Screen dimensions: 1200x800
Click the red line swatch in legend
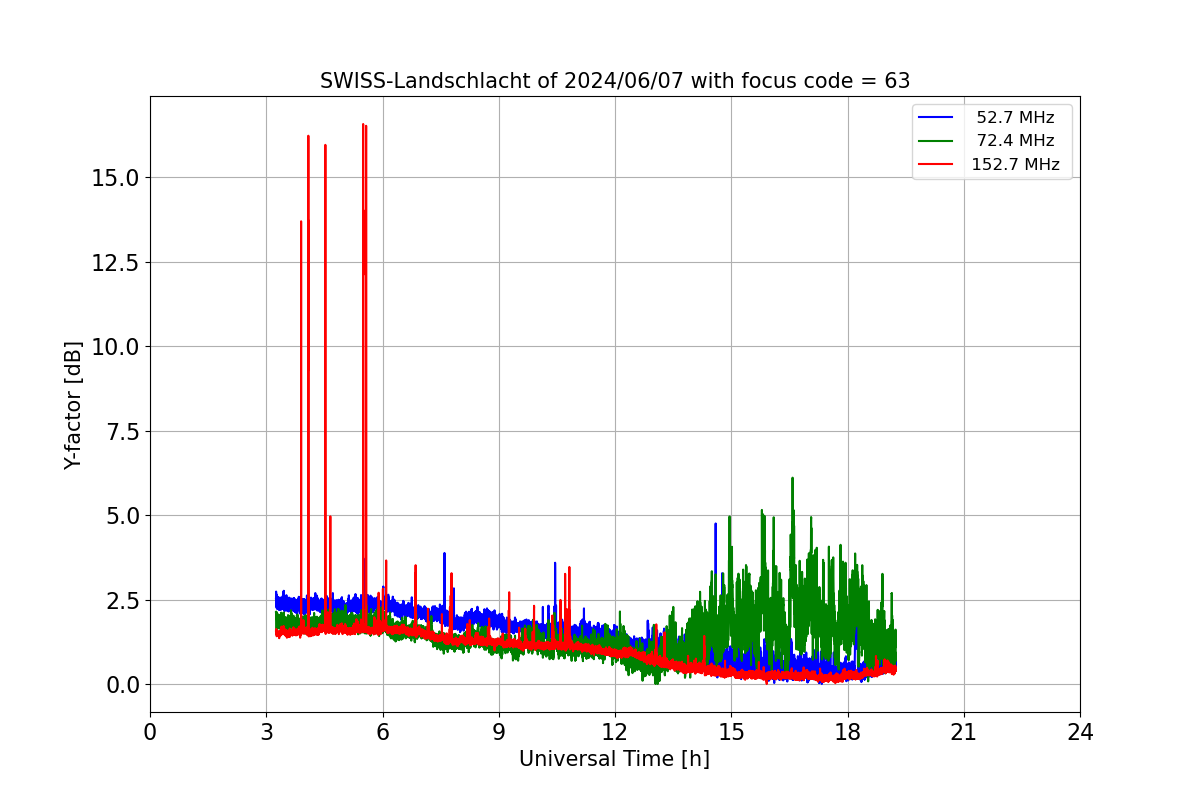click(x=937, y=165)
